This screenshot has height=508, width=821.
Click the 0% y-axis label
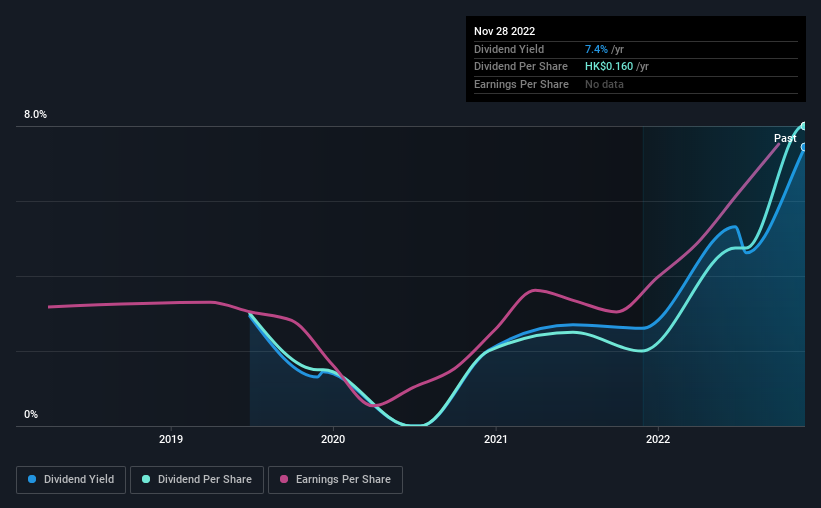[31, 414]
